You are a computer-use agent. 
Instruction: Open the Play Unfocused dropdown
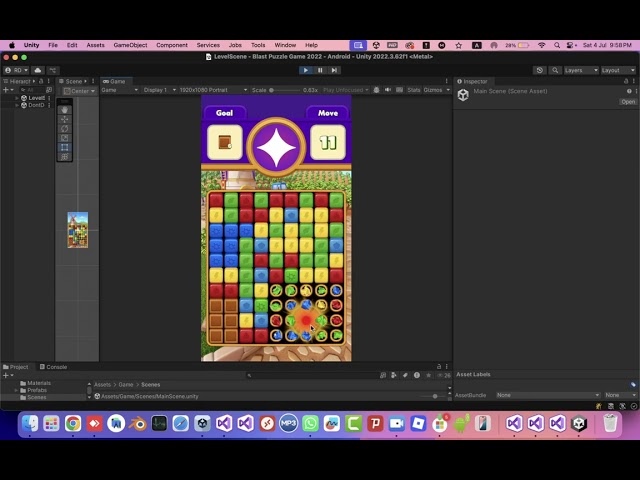(346, 90)
